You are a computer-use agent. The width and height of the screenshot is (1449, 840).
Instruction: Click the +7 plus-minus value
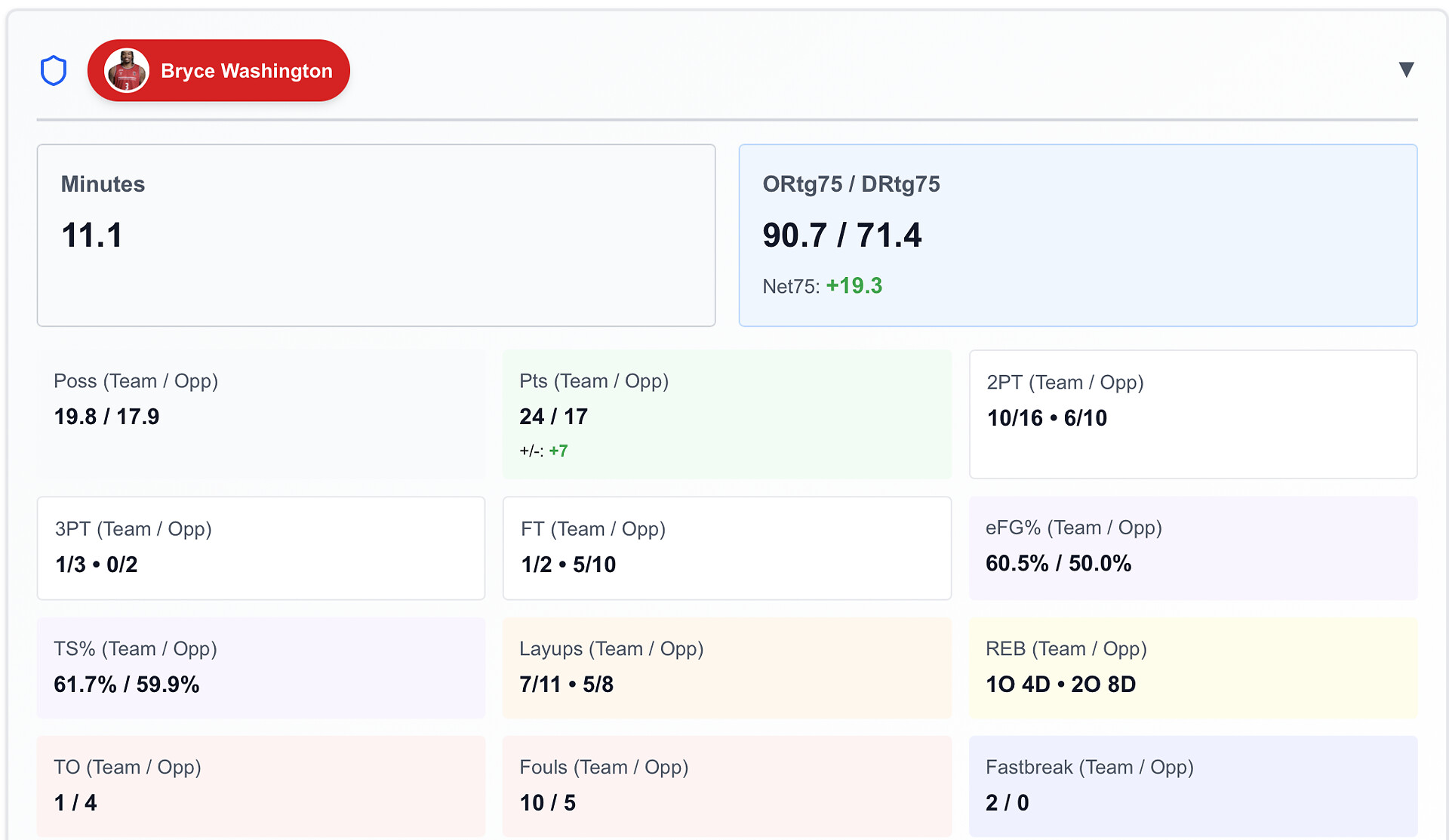pyautogui.click(x=558, y=451)
